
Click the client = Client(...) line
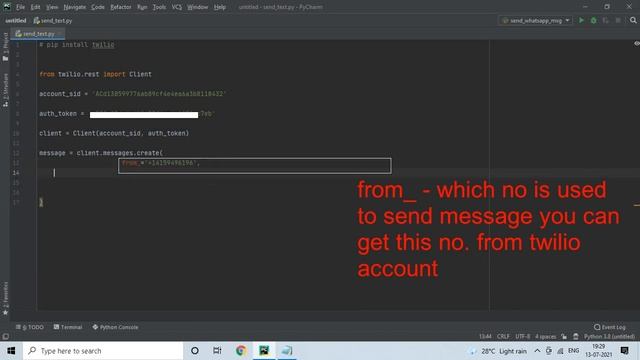click(x=114, y=133)
